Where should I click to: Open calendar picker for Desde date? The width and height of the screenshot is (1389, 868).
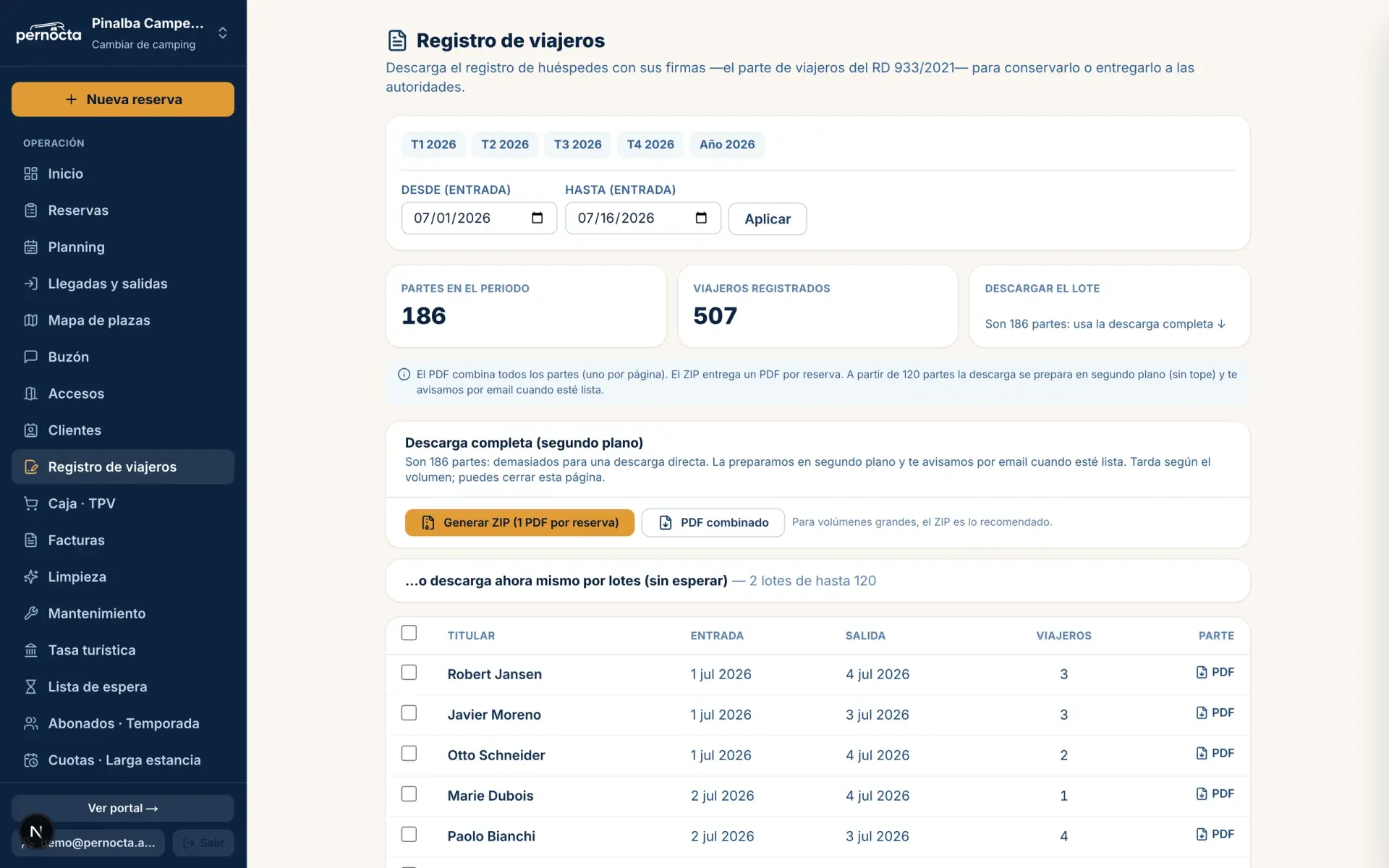[x=537, y=218]
